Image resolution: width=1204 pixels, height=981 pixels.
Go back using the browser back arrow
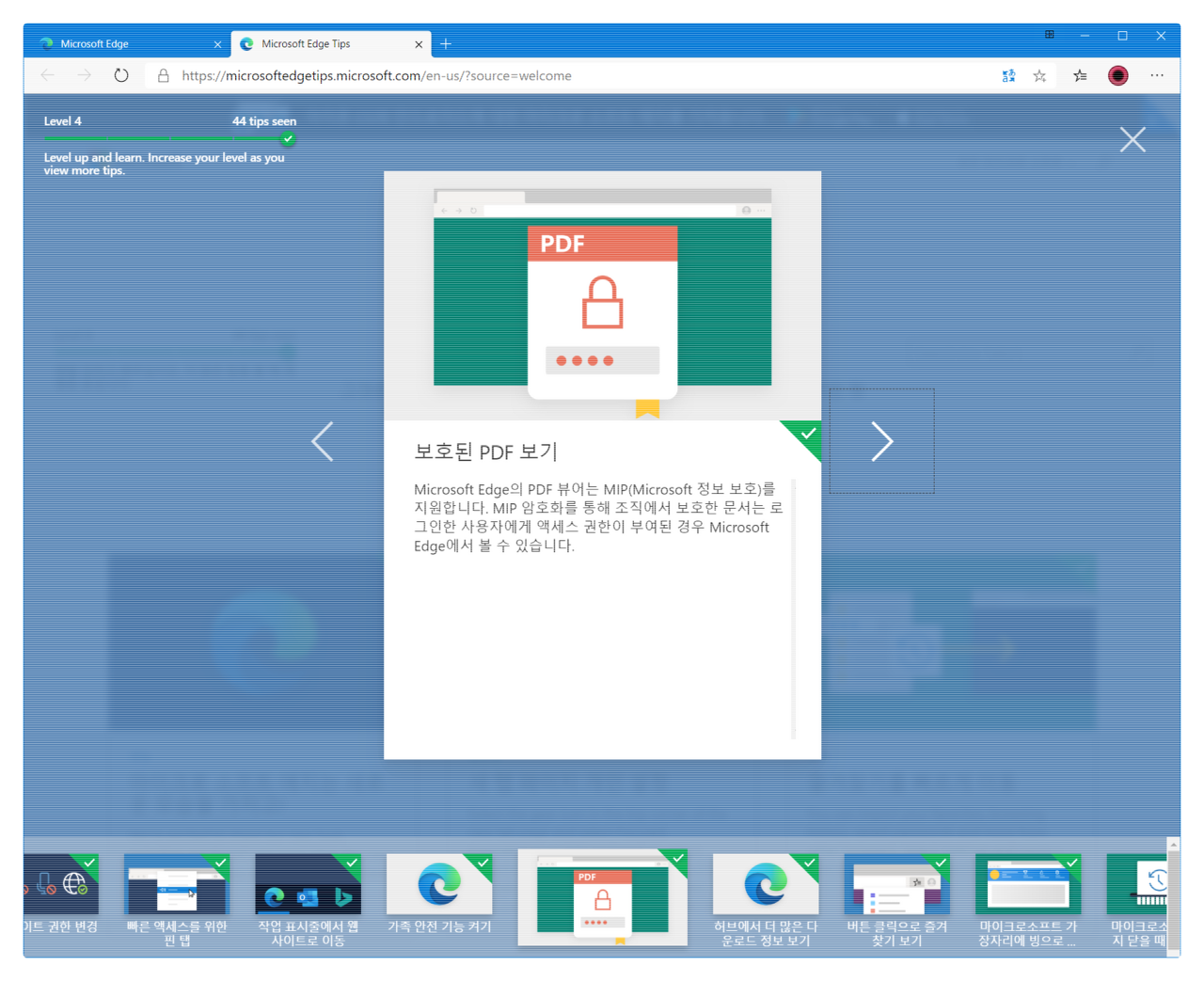[x=47, y=75]
